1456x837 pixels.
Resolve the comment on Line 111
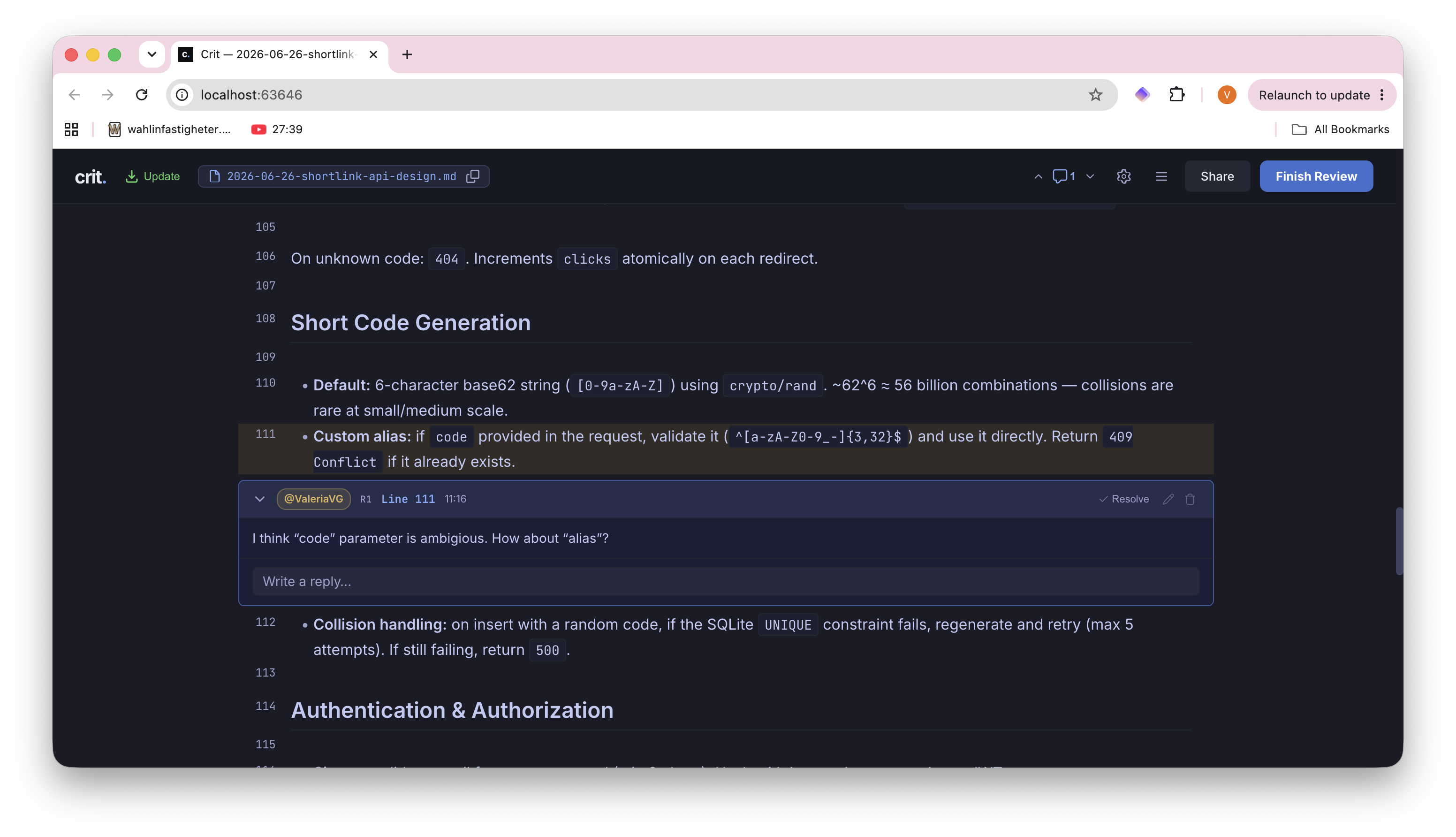[1123, 499]
